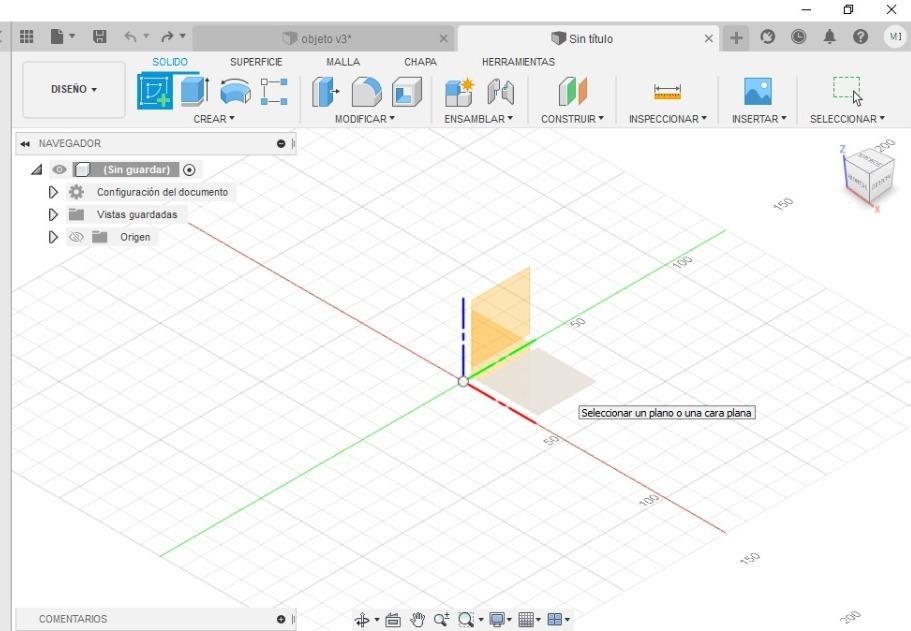Activate the Sin guardar component radio button
This screenshot has width=911, height=631.
click(x=189, y=170)
